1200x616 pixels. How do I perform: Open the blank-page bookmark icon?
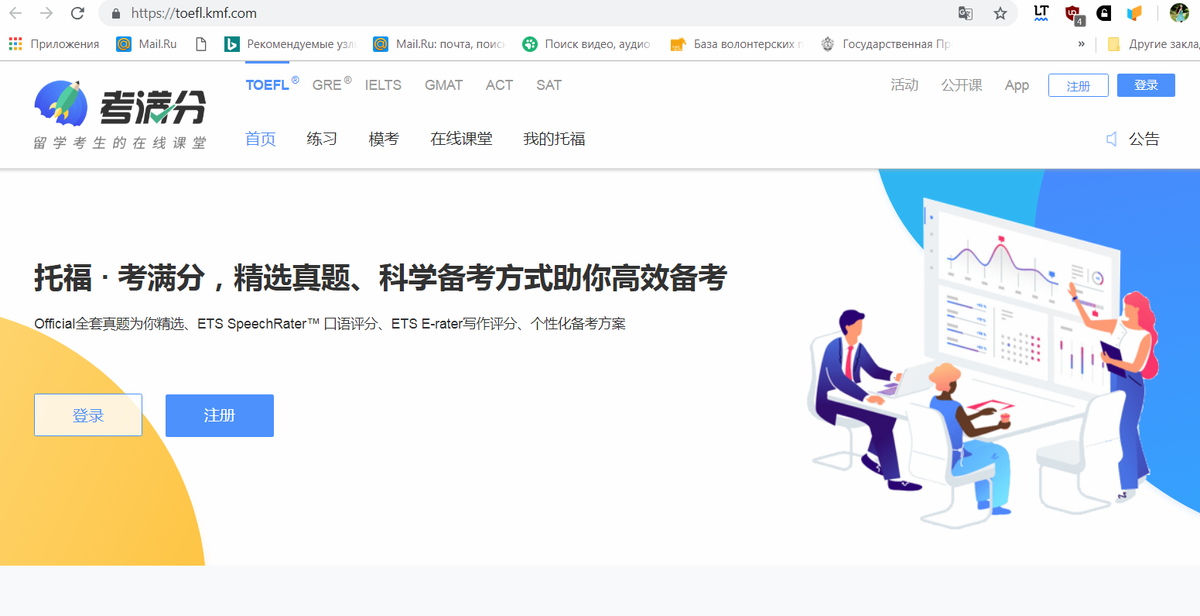201,44
